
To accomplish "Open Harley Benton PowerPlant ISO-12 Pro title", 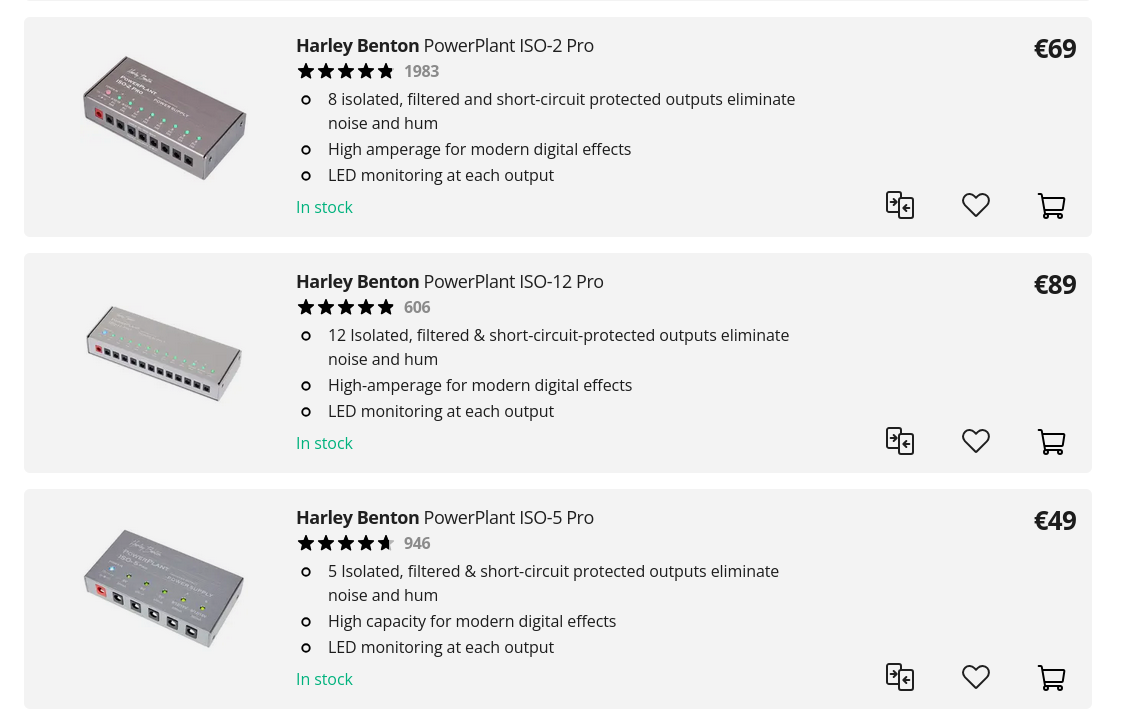I will [450, 282].
